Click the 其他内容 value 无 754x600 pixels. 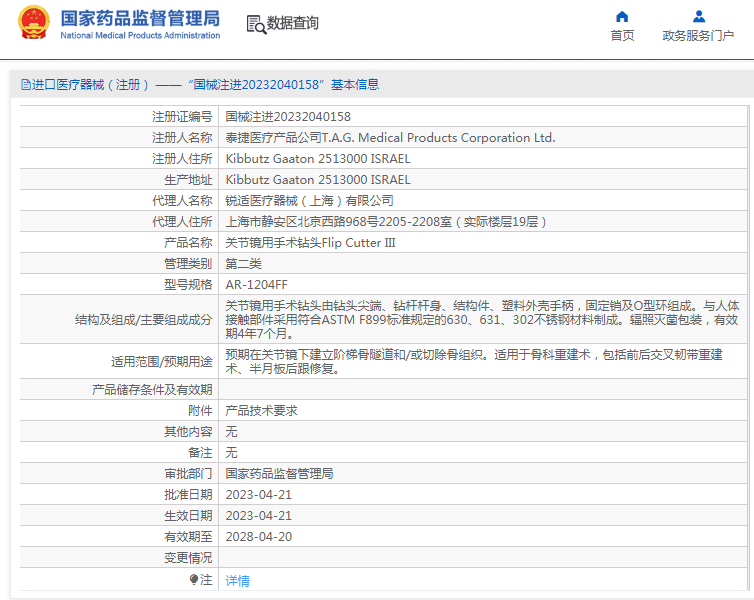pos(231,432)
